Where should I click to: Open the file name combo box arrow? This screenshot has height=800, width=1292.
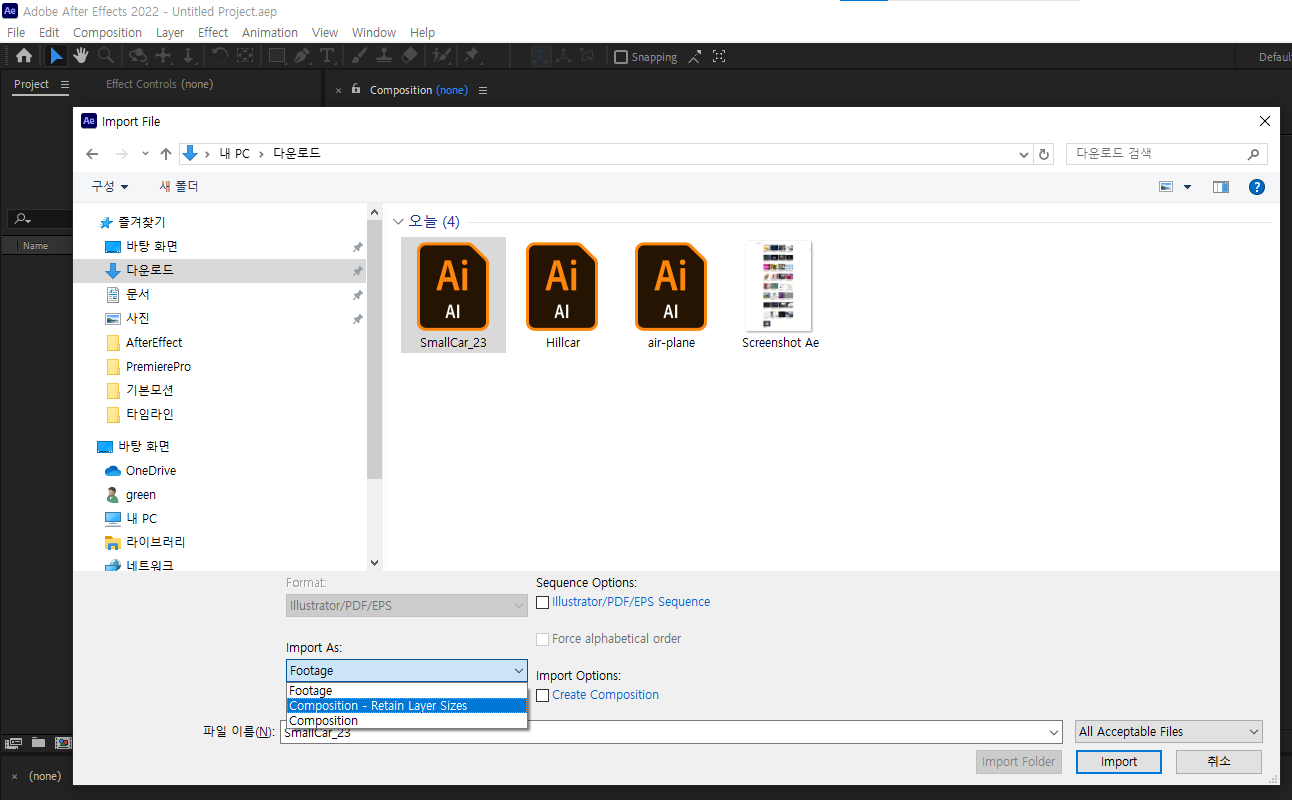pos(1053,732)
